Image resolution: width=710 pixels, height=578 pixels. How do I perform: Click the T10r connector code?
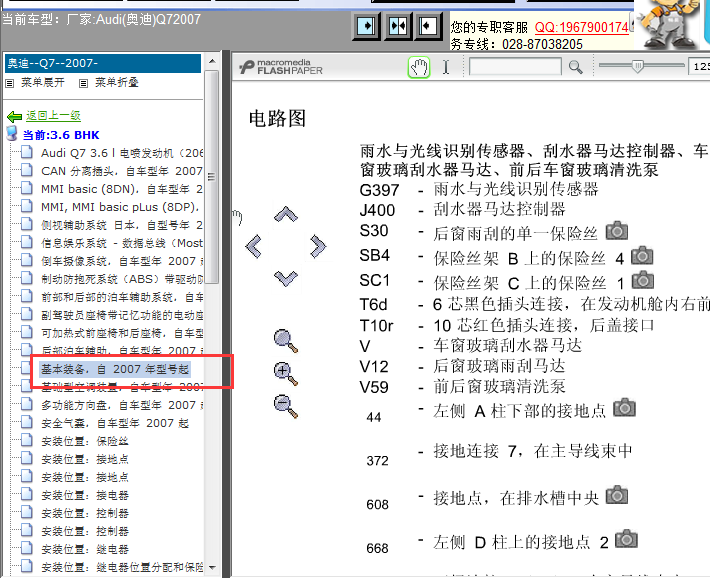tap(377, 326)
